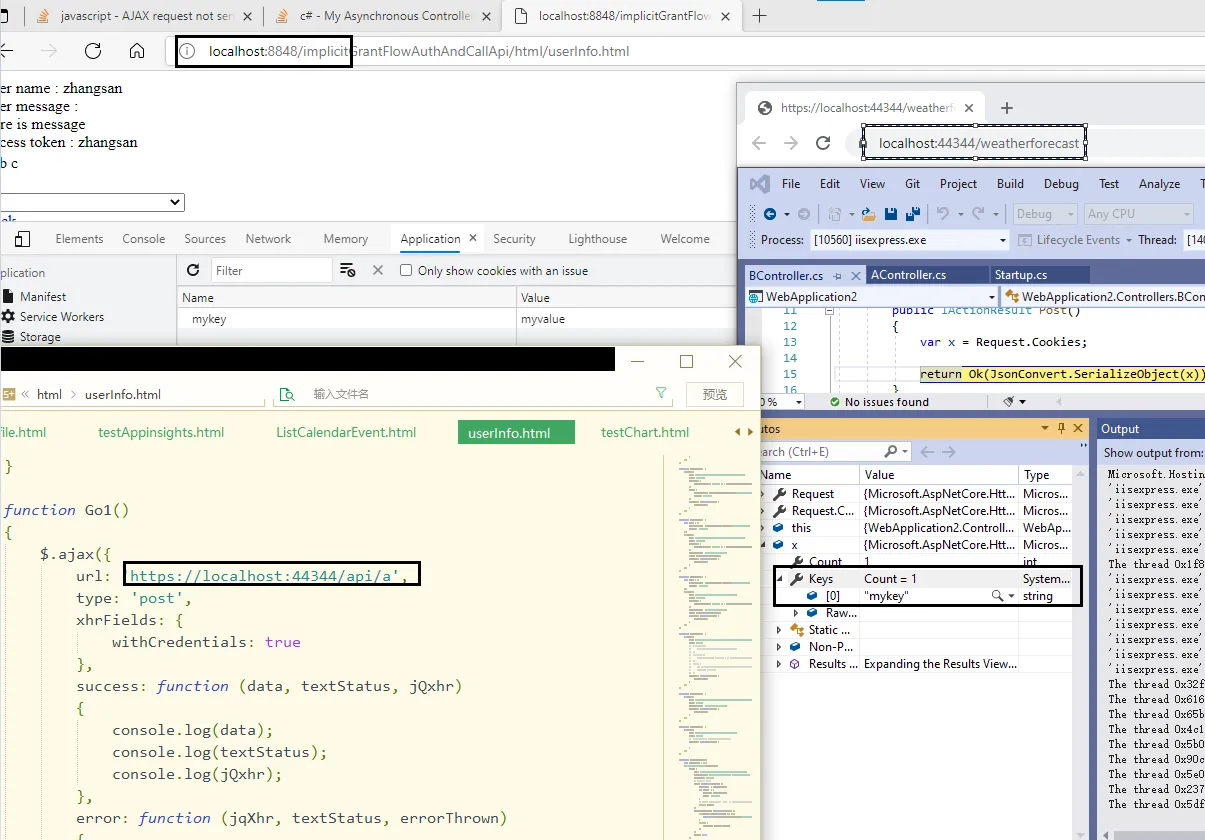This screenshot has height=840, width=1205.
Task: Open Autos window position dropdown arrow
Action: point(1046,429)
